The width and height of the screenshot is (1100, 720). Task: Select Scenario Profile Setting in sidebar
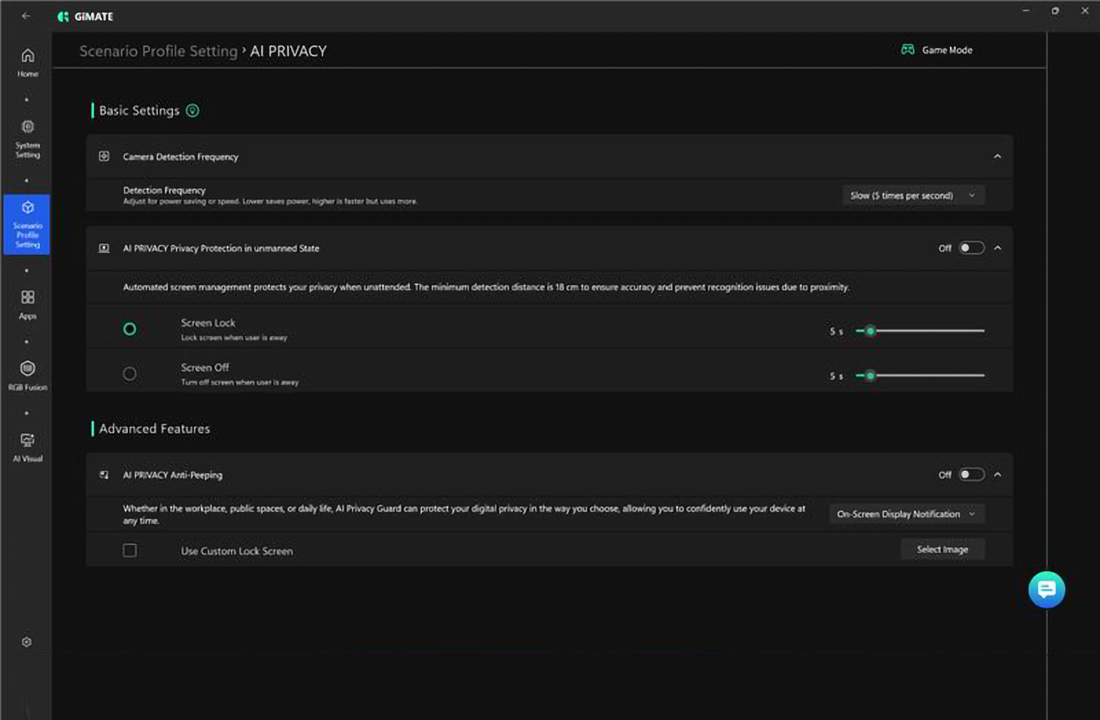click(x=27, y=225)
